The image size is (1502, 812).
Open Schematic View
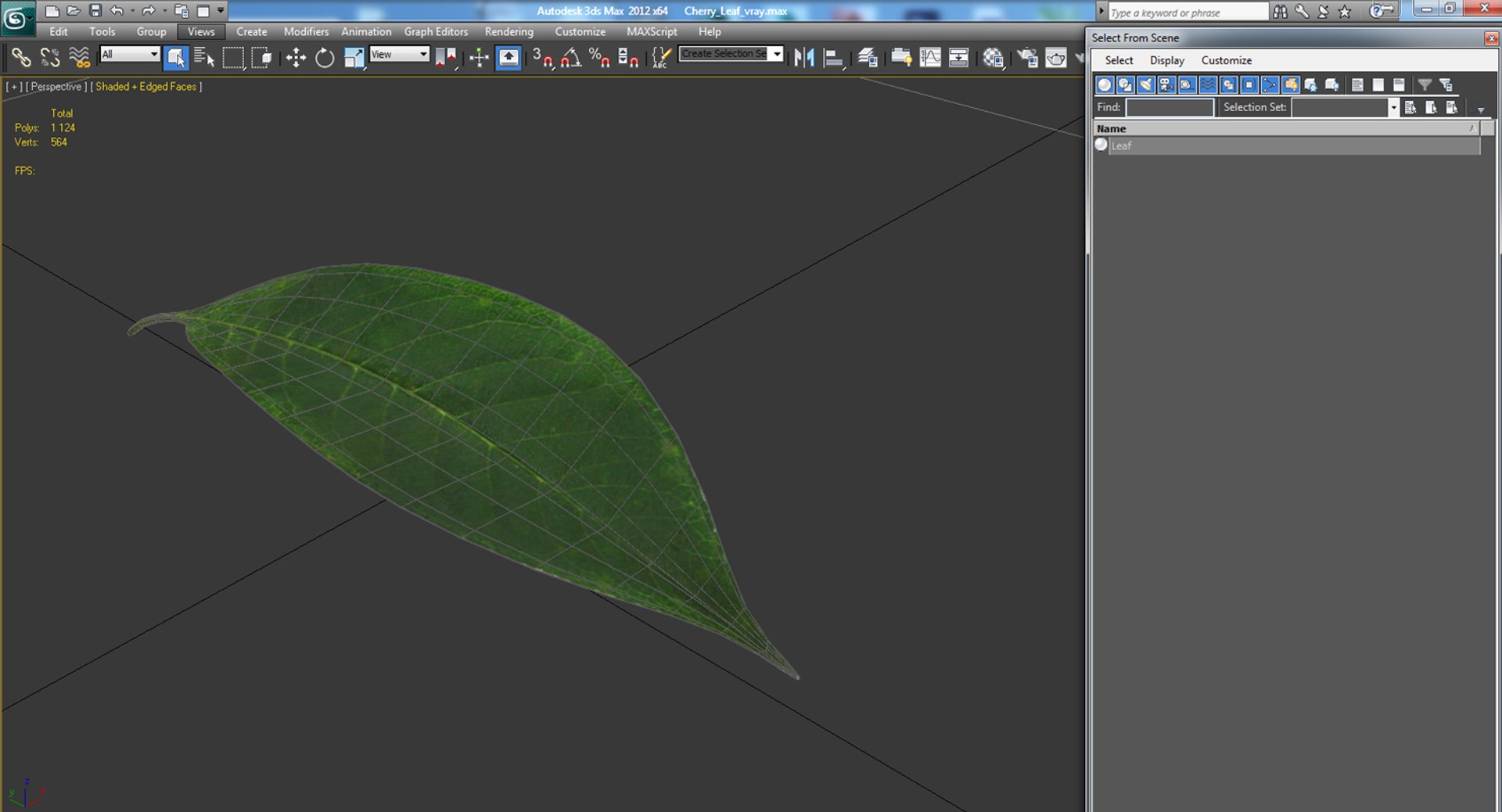click(959, 58)
